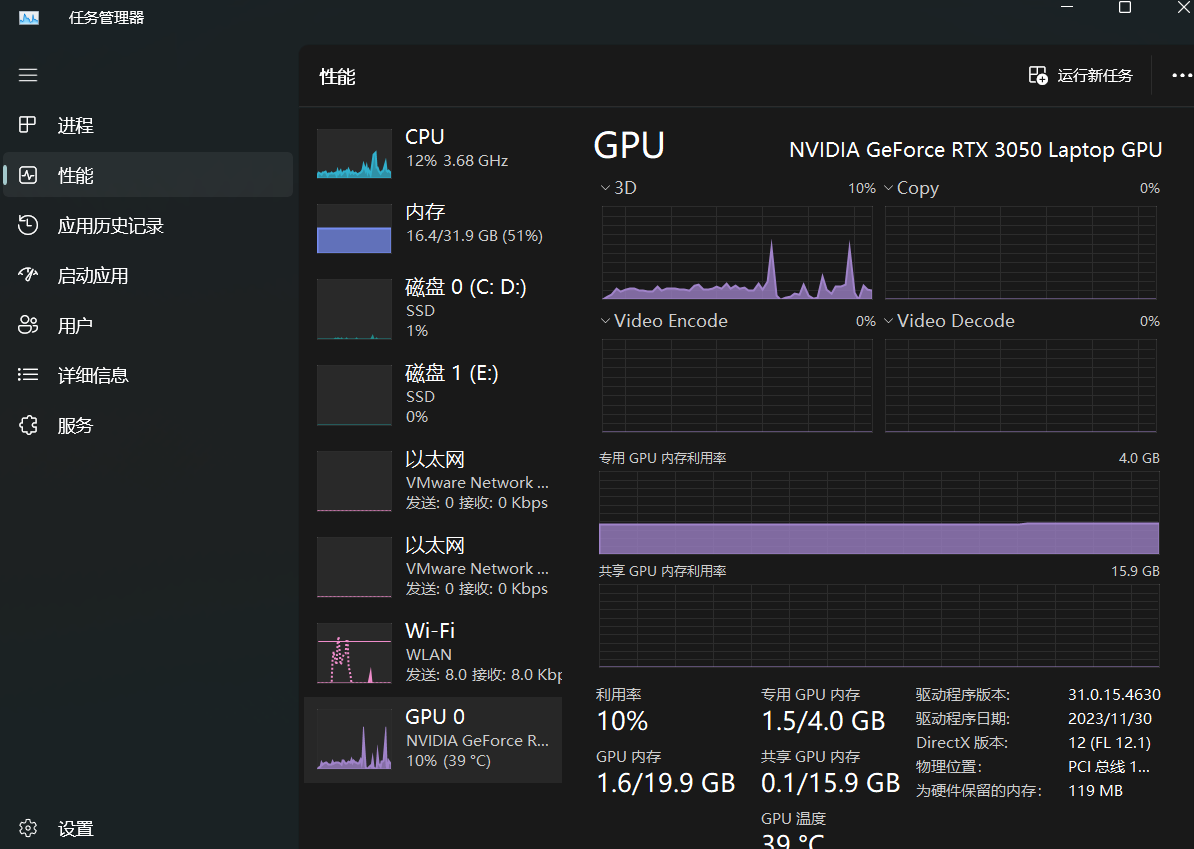Select the GPU 0 NVIDIA entry
Viewport: 1194px width, 849px height.
[x=433, y=739]
